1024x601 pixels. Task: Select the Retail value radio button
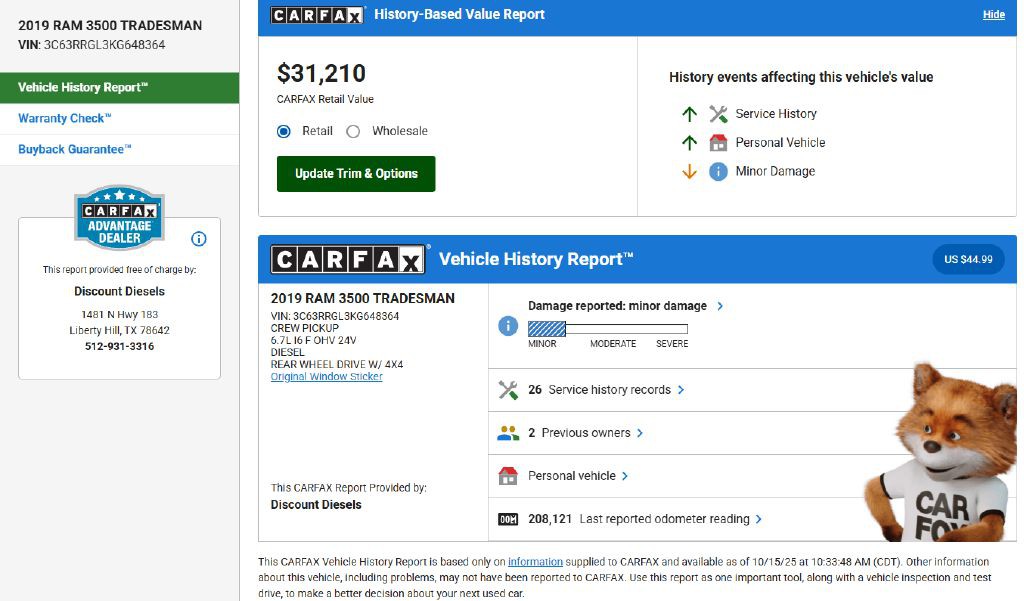[x=284, y=131]
